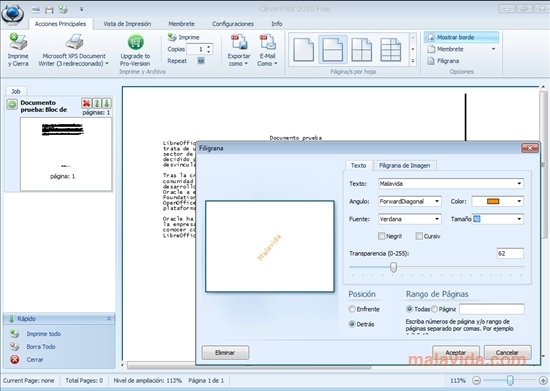Screen dimensions: 550x391
Task: Click the zoom out minus button
Action: point(476,380)
